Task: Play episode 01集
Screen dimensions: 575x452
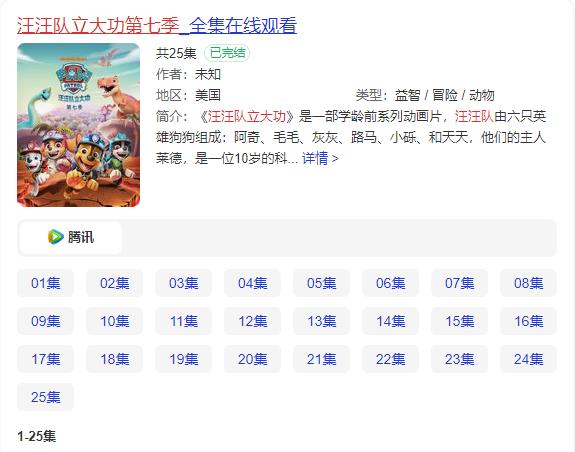Action: [x=45, y=283]
